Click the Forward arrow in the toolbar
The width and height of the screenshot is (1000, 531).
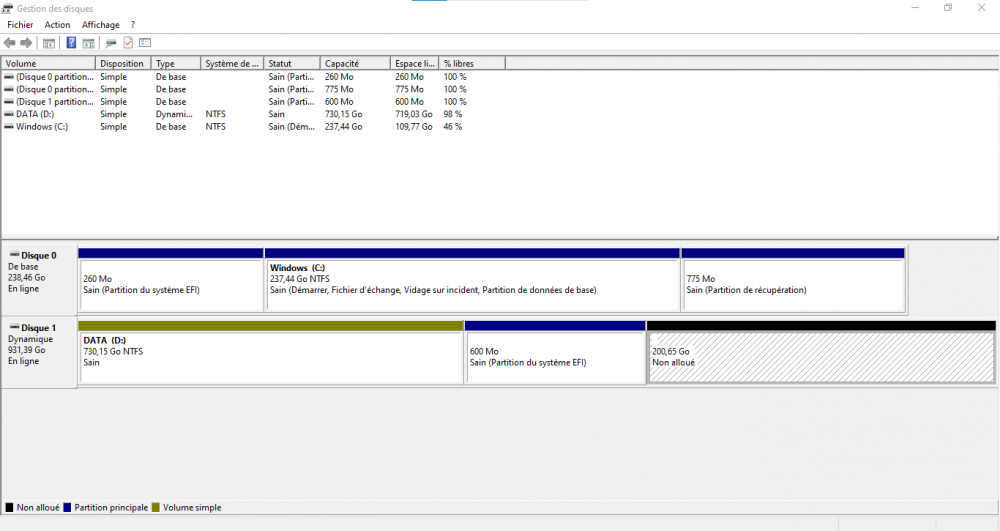point(26,43)
